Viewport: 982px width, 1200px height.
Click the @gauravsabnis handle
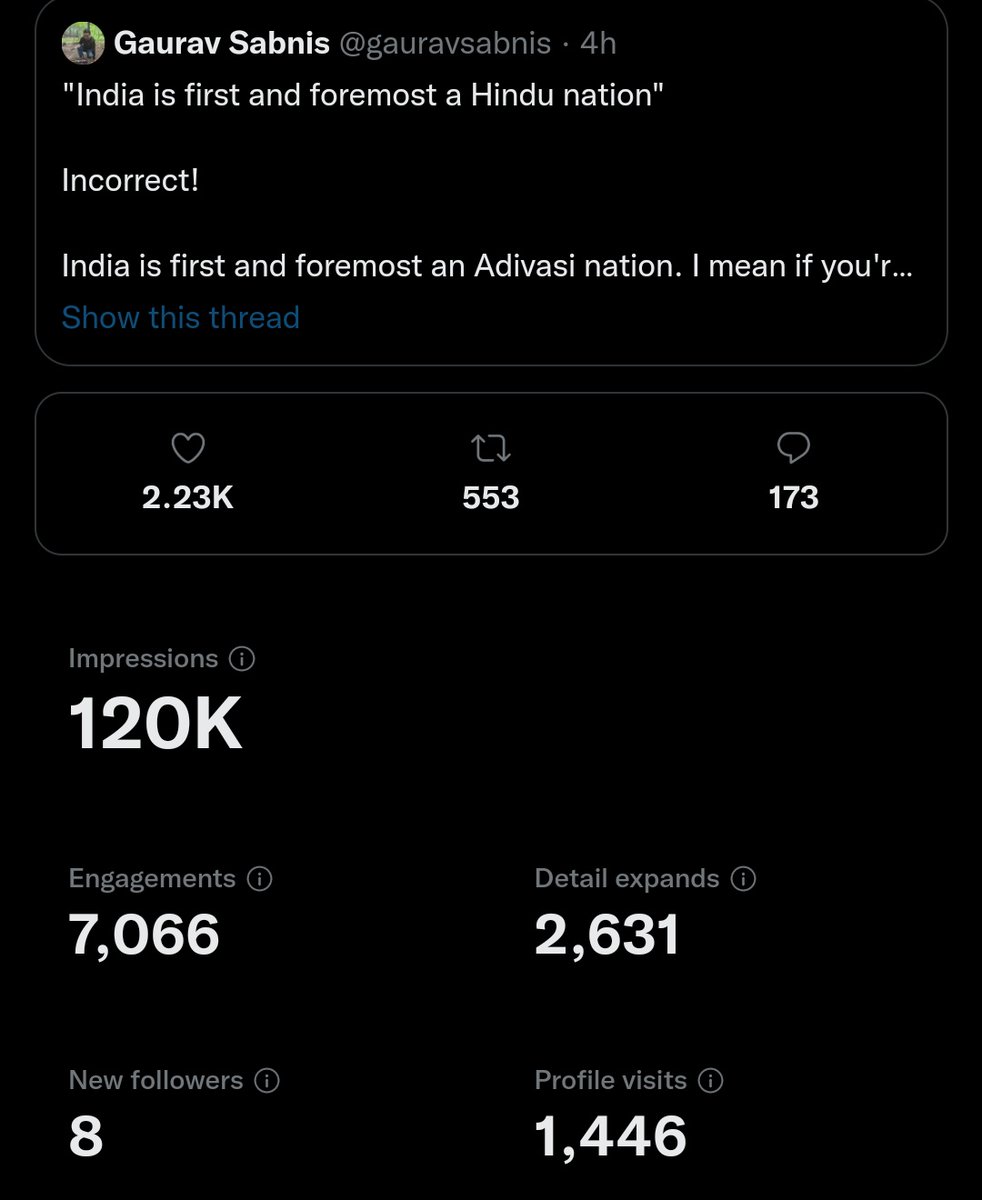click(x=445, y=43)
